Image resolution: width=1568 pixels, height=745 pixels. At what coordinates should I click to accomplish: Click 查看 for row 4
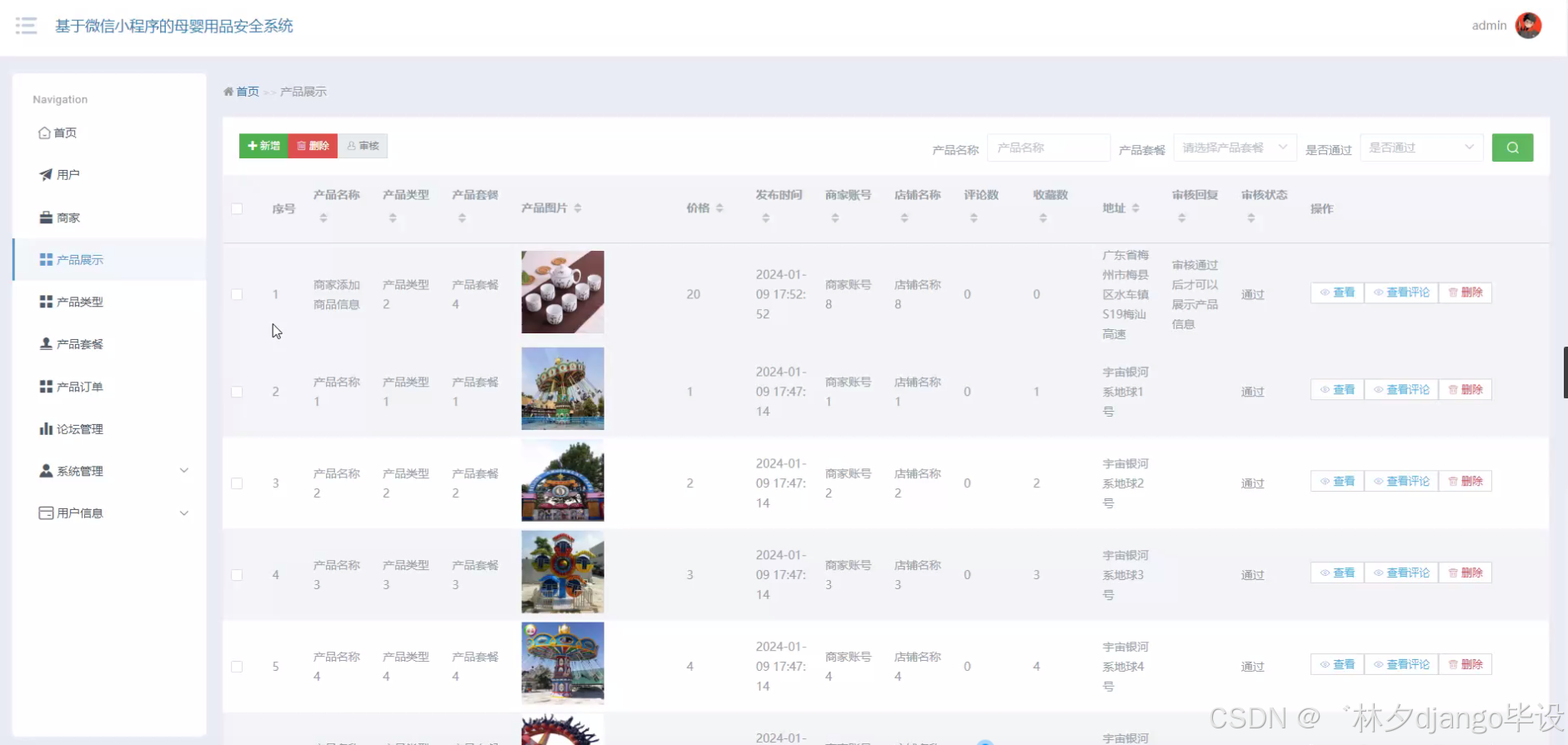click(1337, 573)
